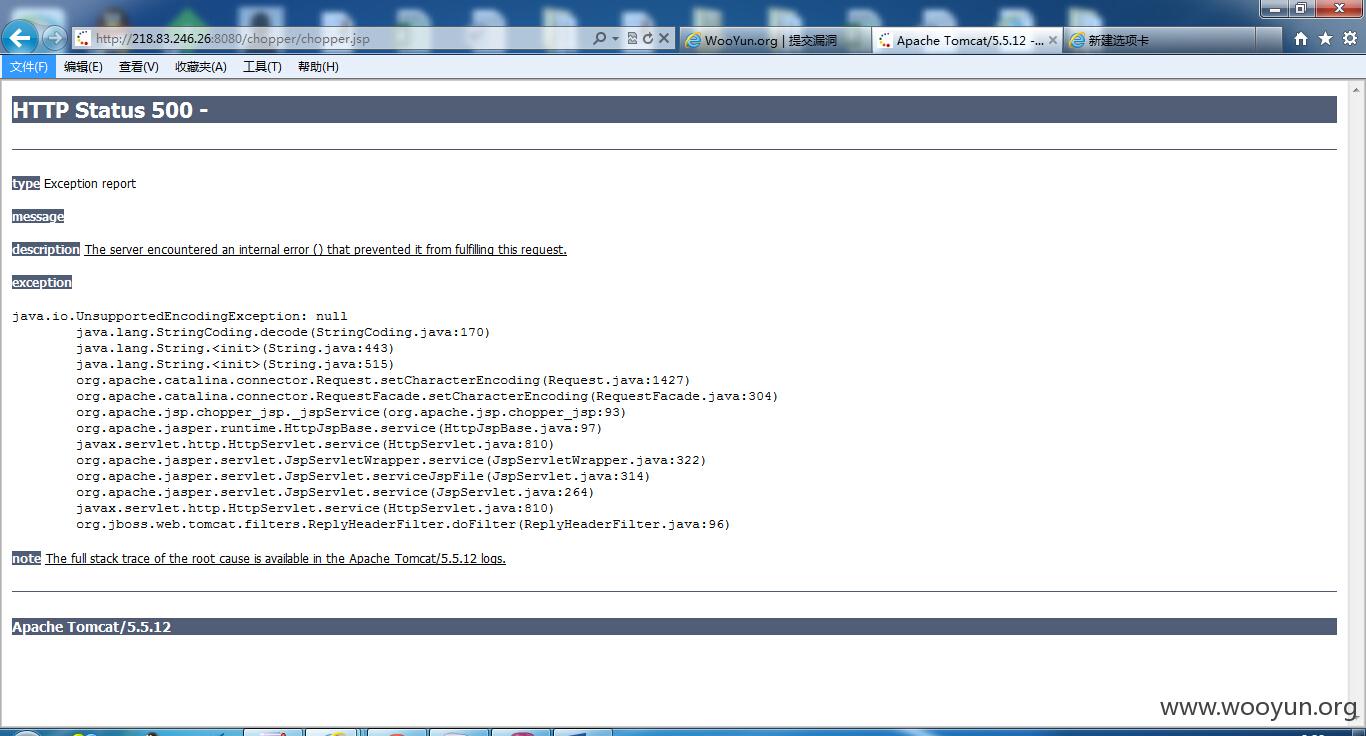Click the 'message' label

click(x=38, y=216)
